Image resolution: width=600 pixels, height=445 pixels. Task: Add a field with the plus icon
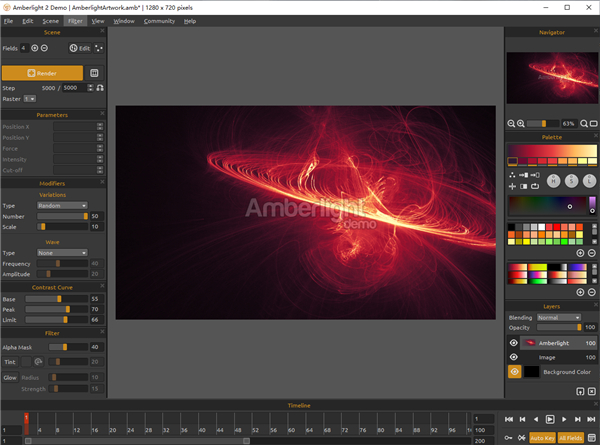point(34,47)
